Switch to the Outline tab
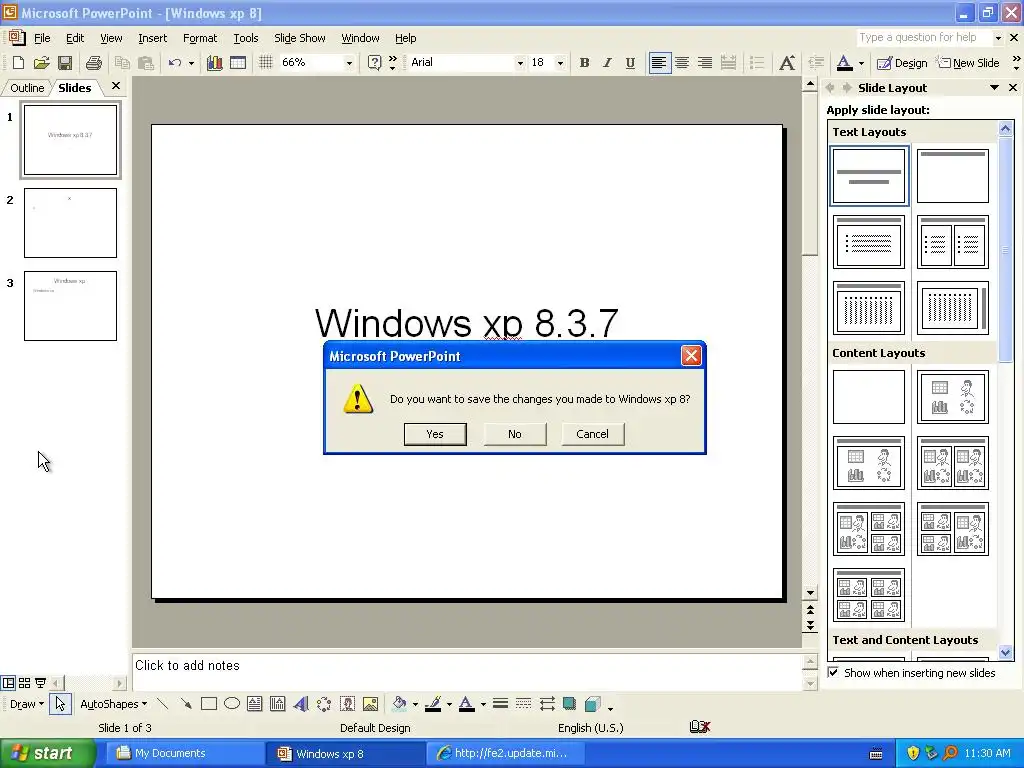Viewport: 1024px width, 768px height. click(27, 88)
